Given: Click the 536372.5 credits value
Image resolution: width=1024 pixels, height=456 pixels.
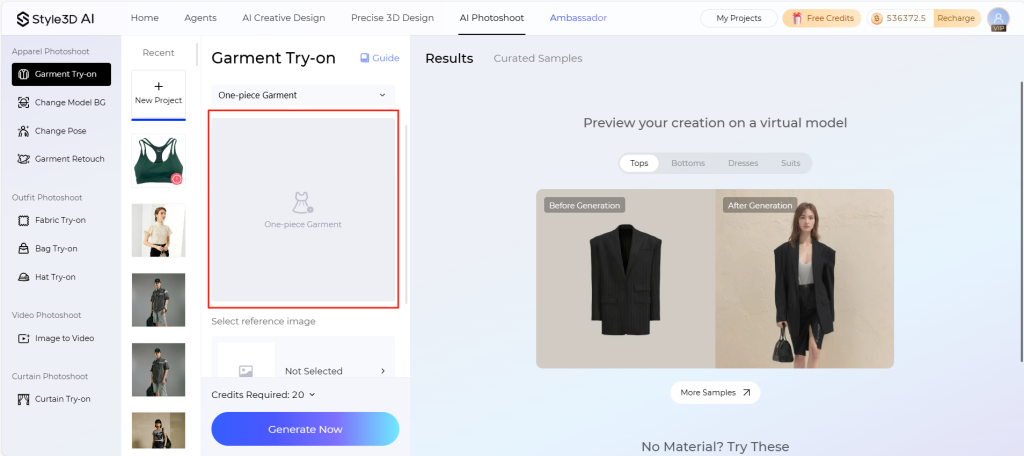Looking at the screenshot, I should click(x=906, y=18).
